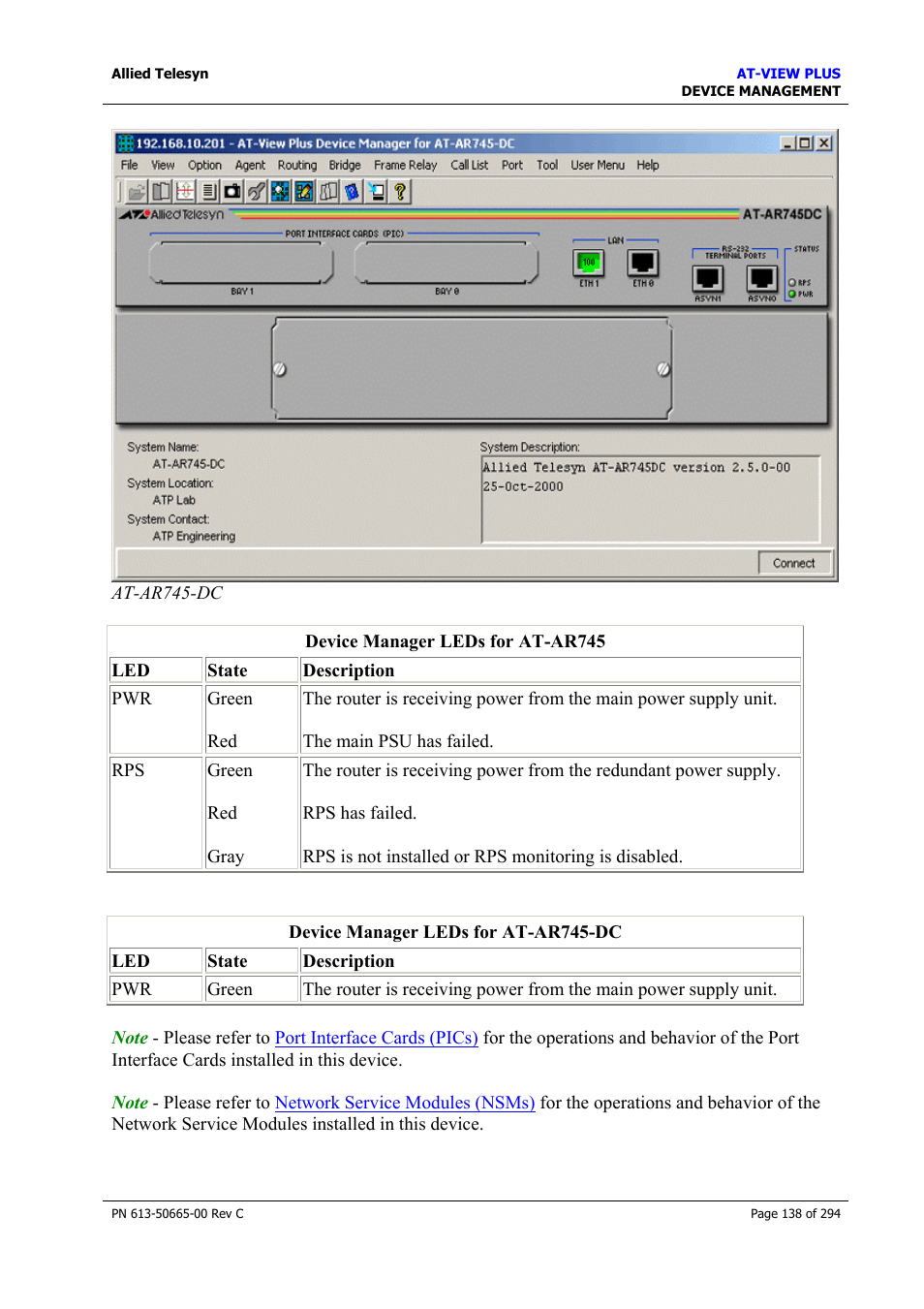Click the 'RPS has failed.' description cell
The width and height of the screenshot is (924, 1309).
[x=360, y=813]
